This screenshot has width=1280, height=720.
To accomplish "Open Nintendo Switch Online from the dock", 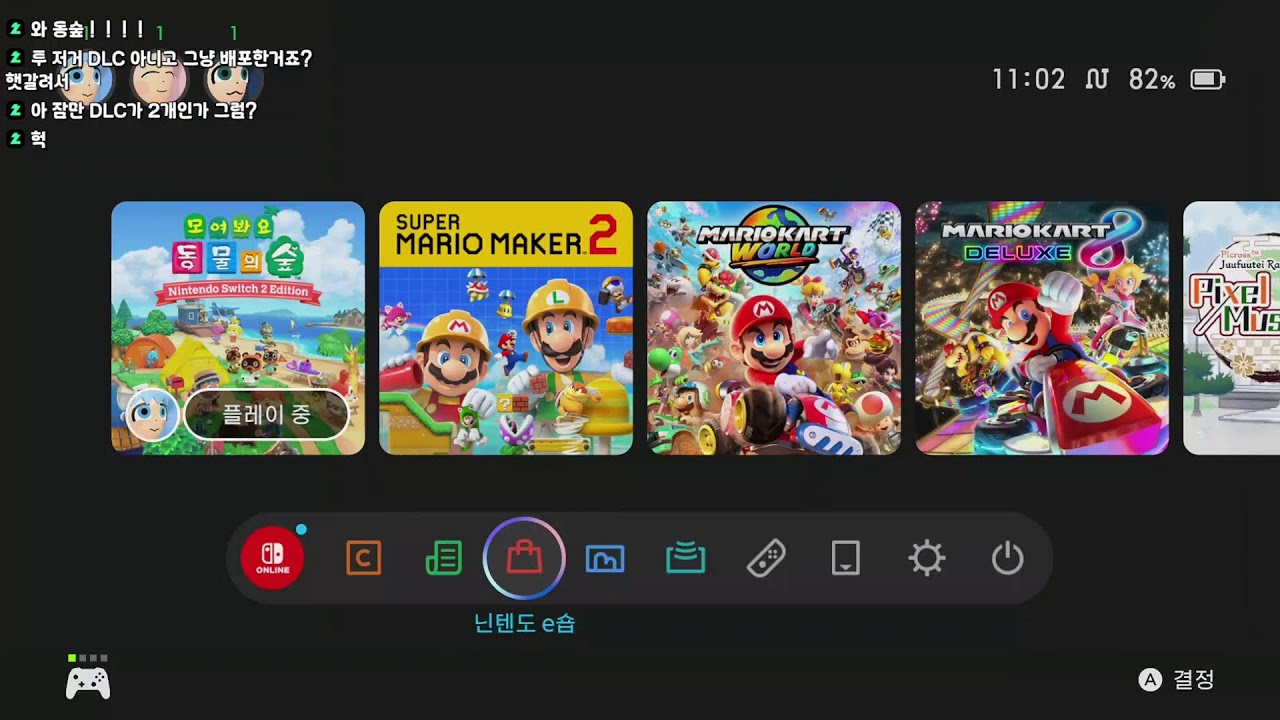I will point(272,558).
